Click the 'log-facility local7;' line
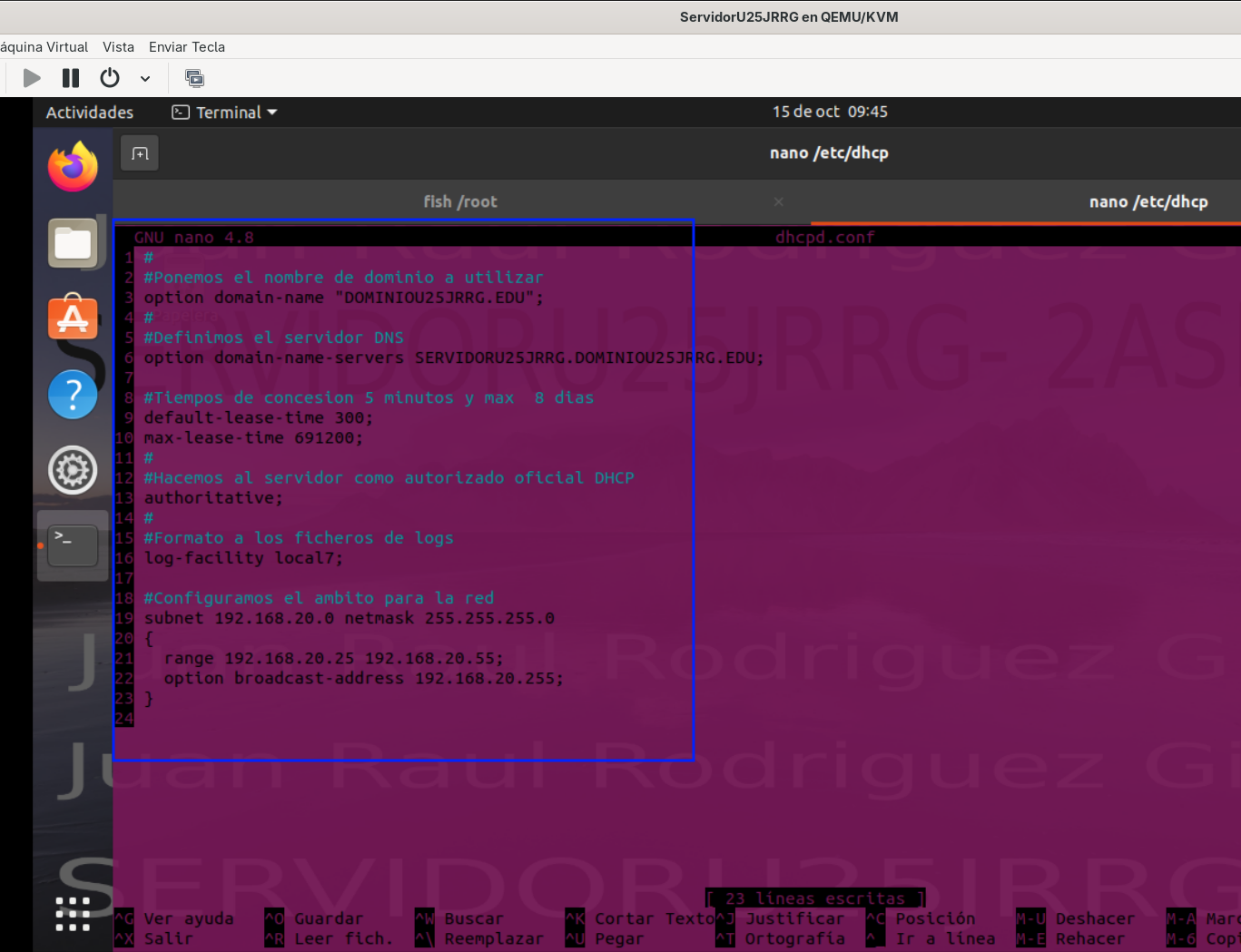Viewport: 1241px width, 952px height. click(243, 557)
